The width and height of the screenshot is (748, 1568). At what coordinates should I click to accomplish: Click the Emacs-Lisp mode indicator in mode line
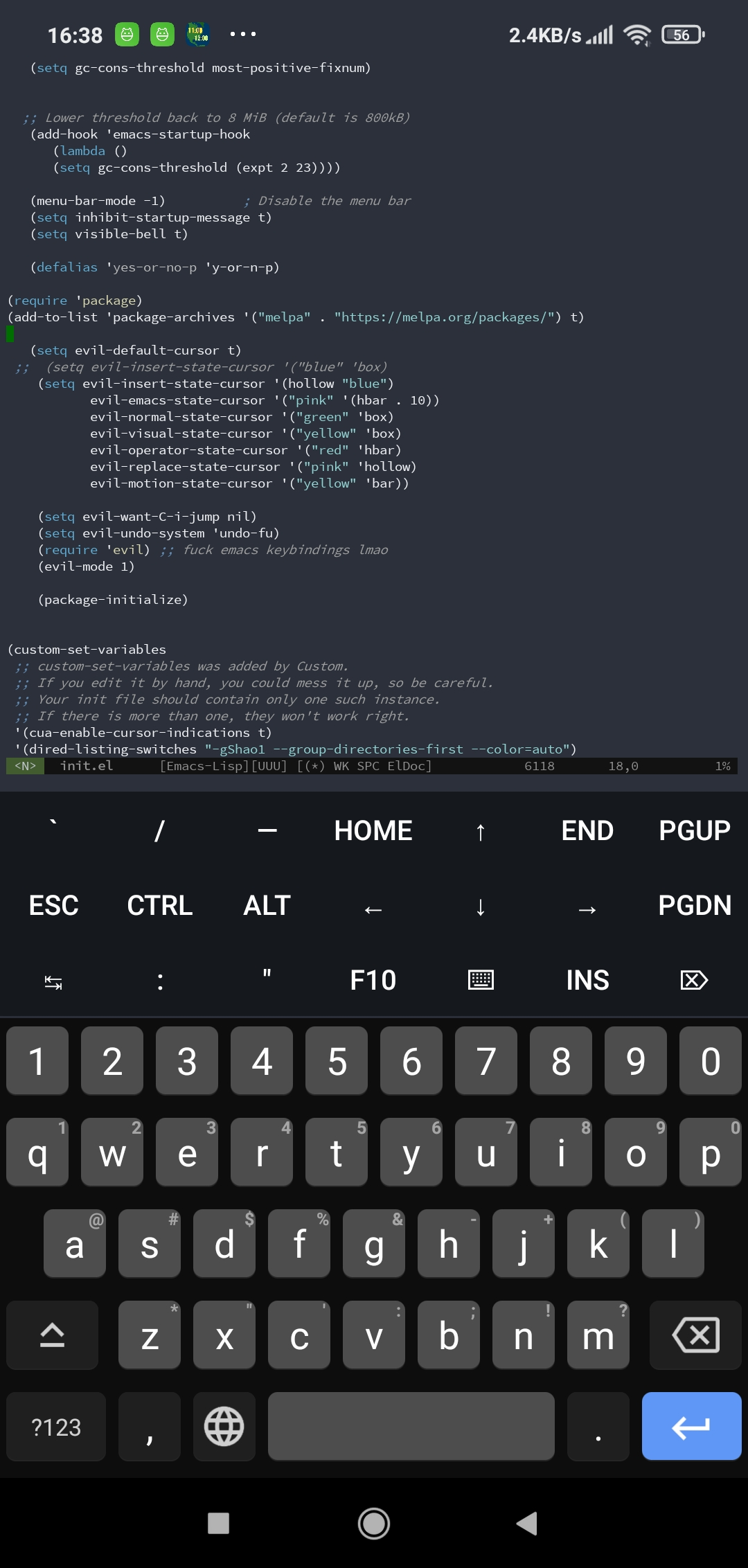point(205,766)
